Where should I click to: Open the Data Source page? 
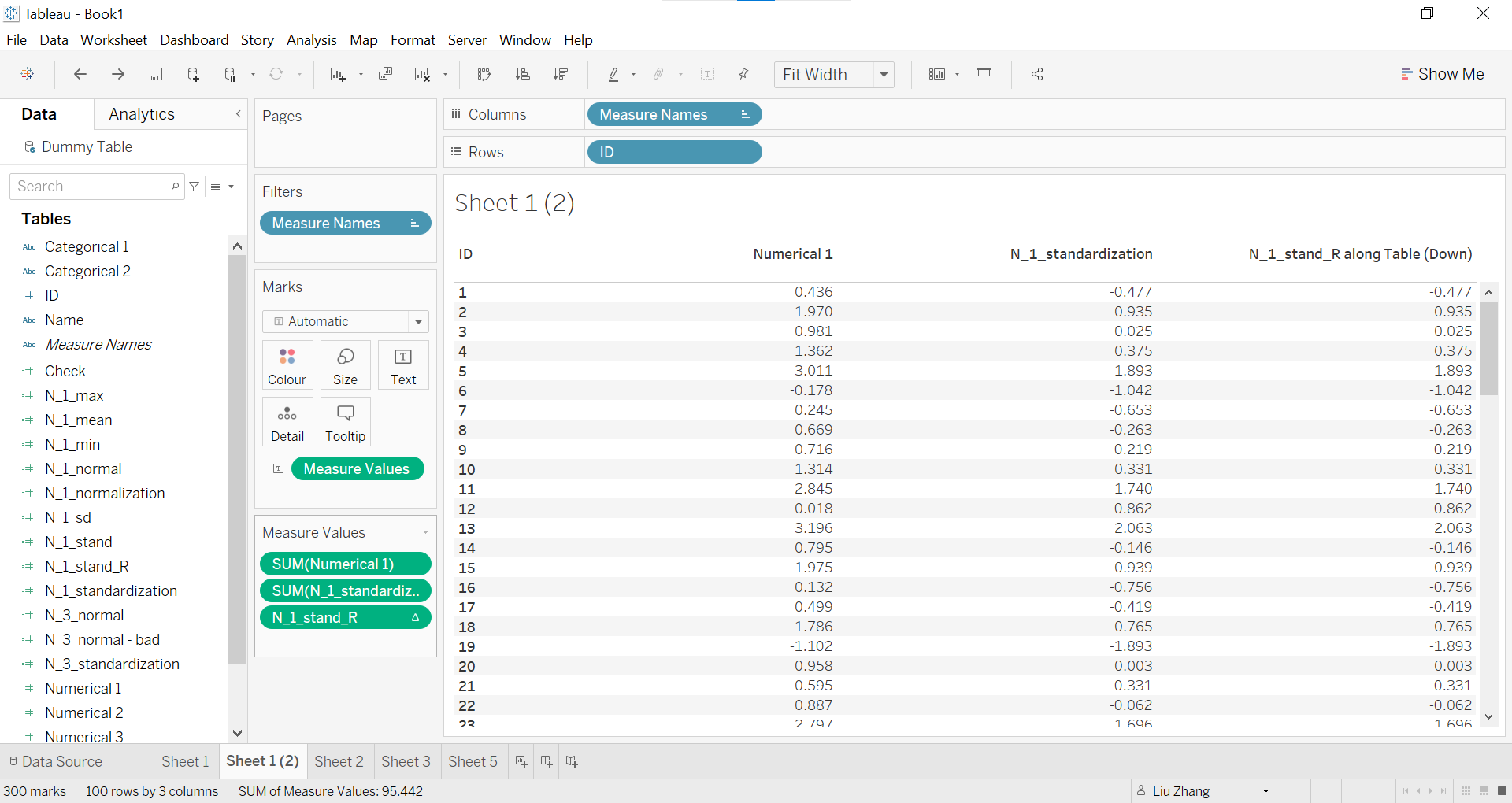pyautogui.click(x=56, y=761)
